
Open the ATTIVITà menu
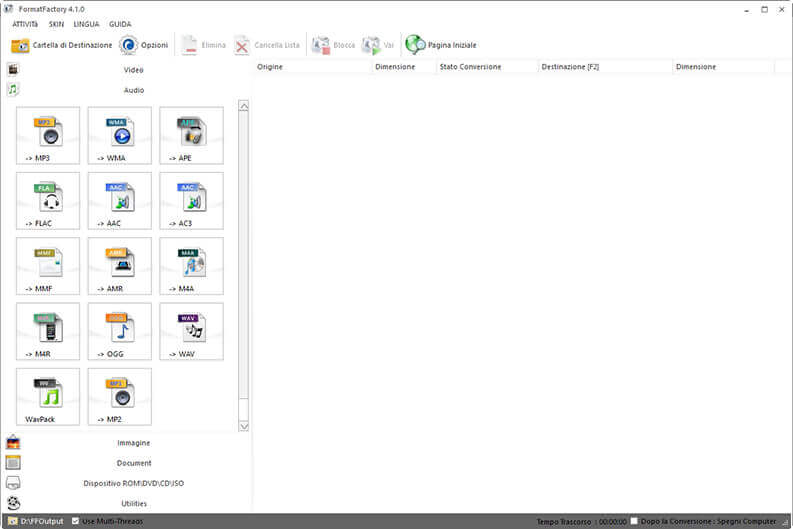point(25,24)
